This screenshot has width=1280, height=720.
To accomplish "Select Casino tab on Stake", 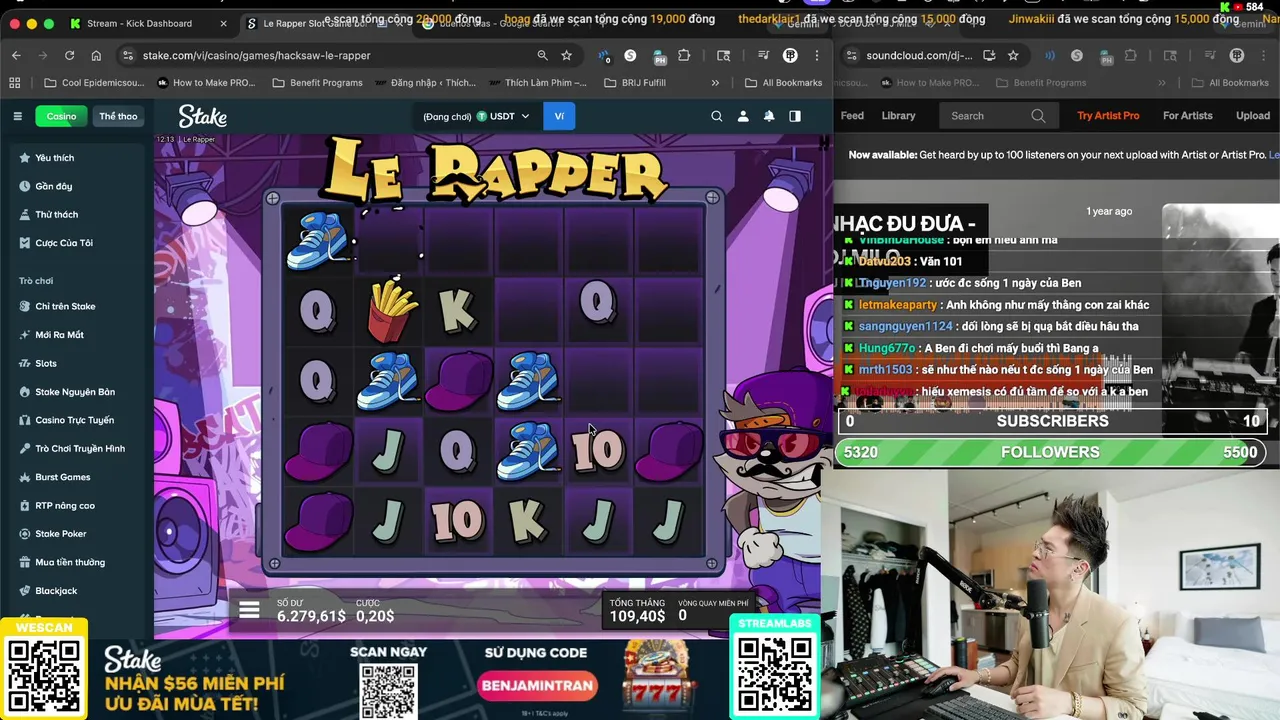I will pyautogui.click(x=61, y=116).
